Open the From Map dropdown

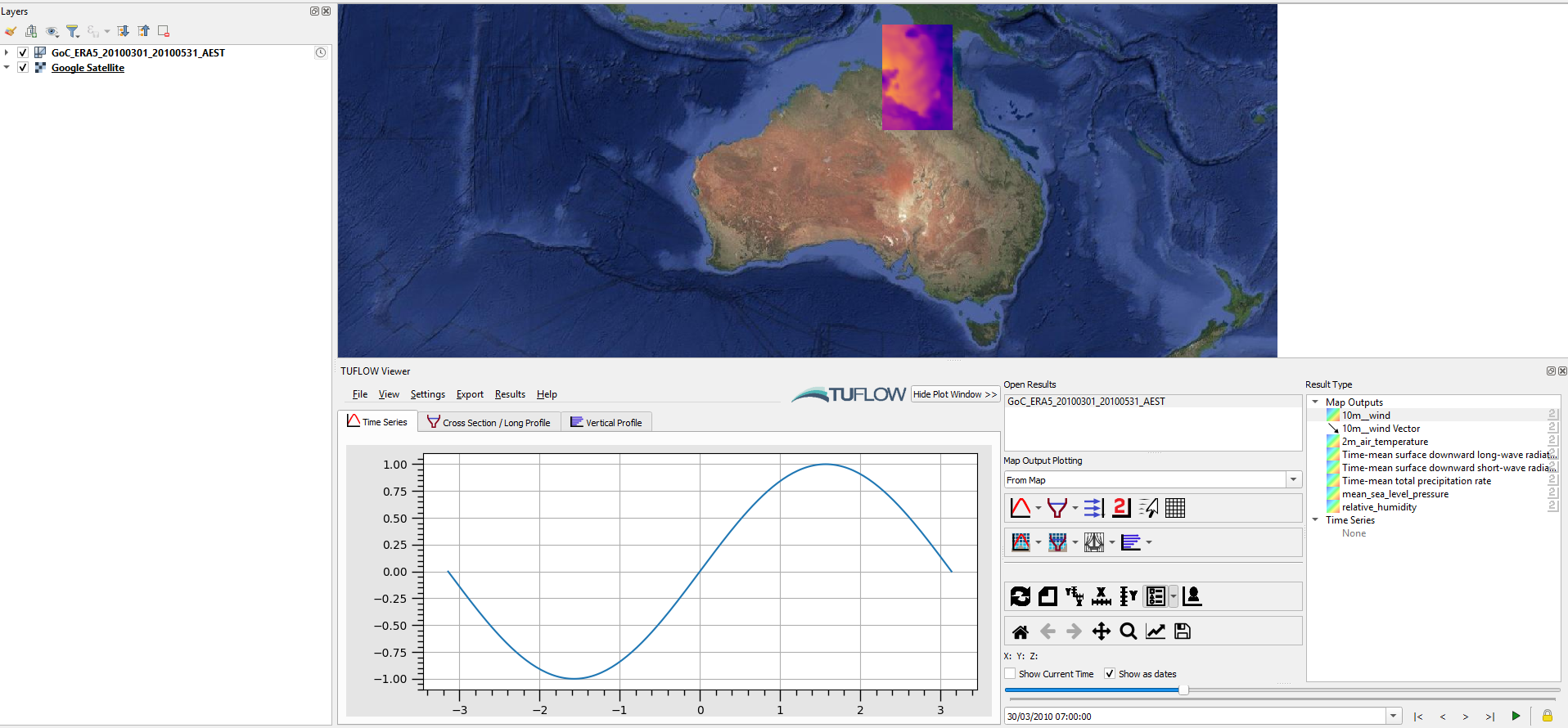click(x=1293, y=480)
